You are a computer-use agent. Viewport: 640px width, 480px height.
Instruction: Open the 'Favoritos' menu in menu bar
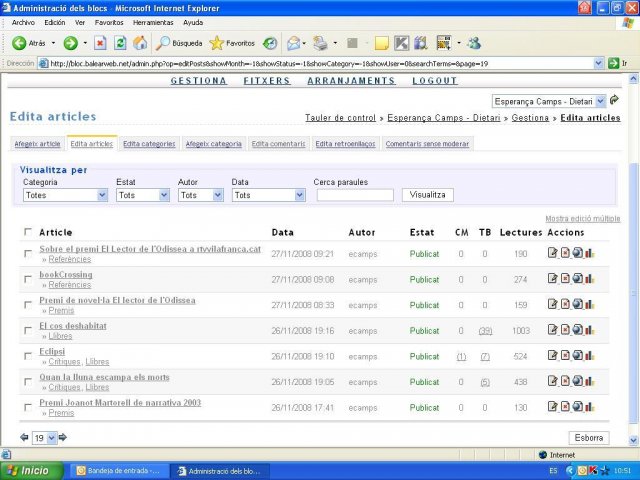pos(109,22)
